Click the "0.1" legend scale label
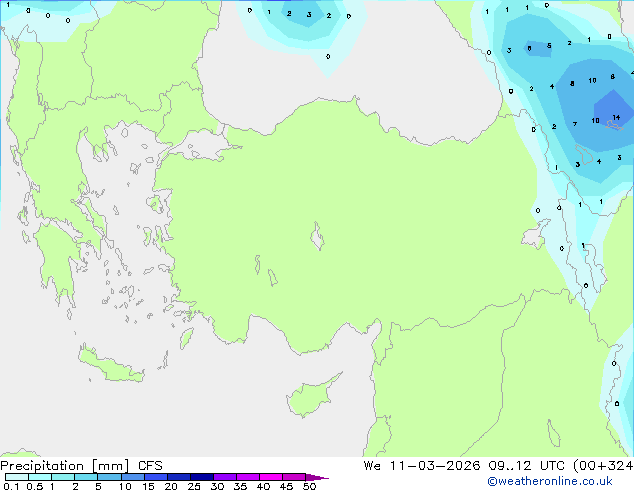This screenshot has width=634, height=490. [x=11, y=486]
